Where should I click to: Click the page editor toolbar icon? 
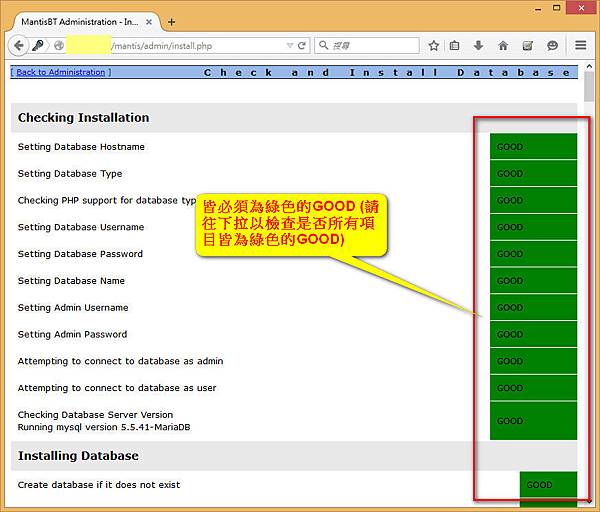[528, 46]
